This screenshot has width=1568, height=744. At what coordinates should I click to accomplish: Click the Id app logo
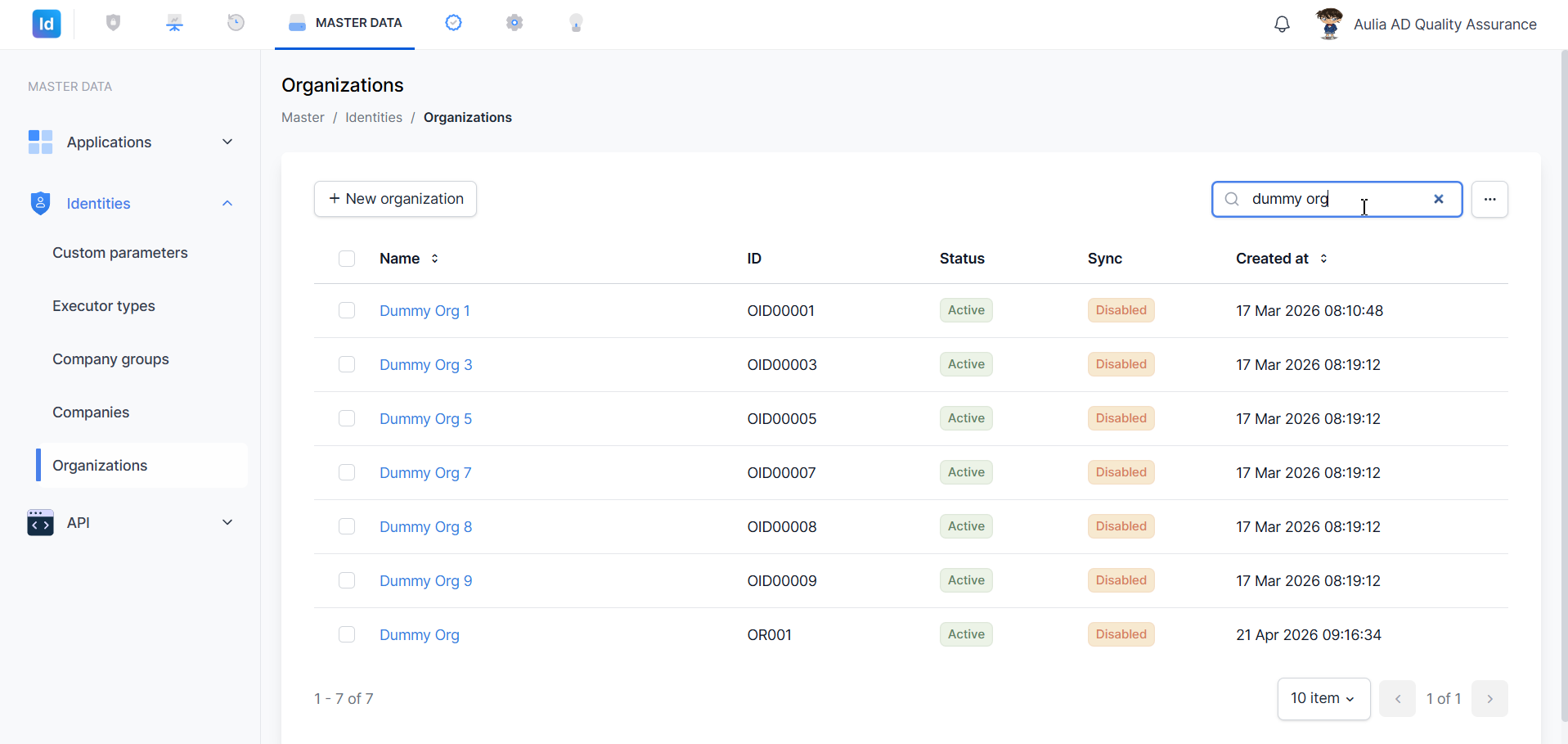(47, 24)
